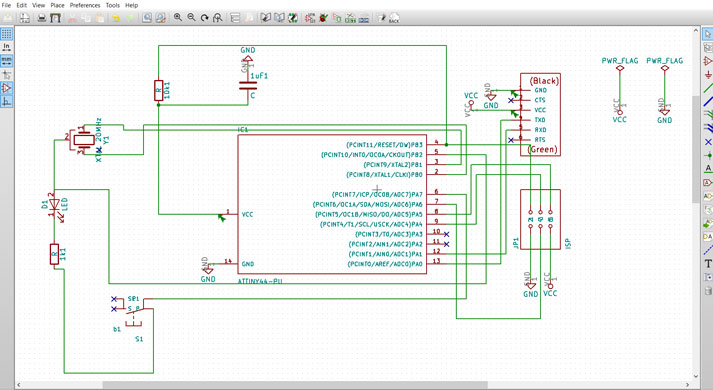Click the 1uF1 capacitor label
The height and width of the screenshot is (390, 713).
[x=259, y=76]
